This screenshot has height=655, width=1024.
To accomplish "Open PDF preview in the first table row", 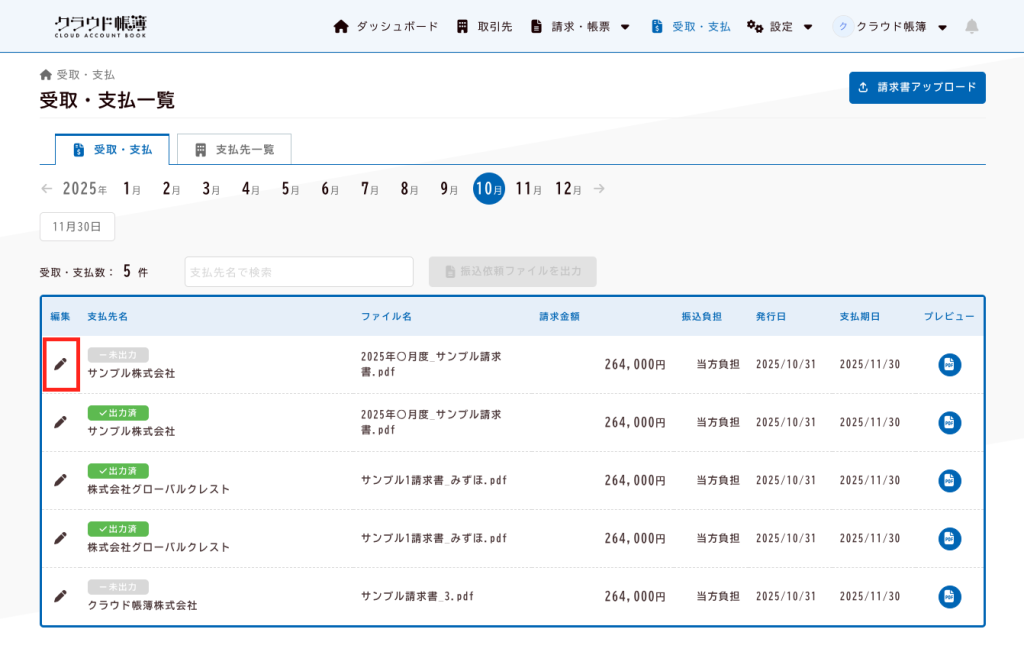I will click(x=949, y=365).
